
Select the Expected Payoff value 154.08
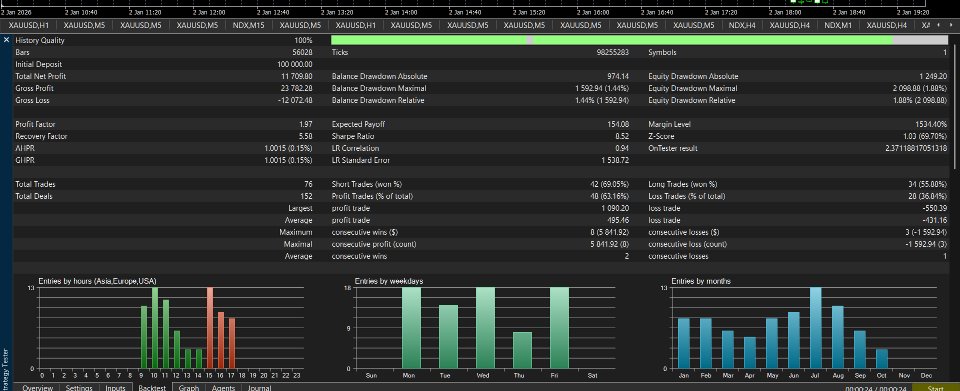[x=619, y=124]
